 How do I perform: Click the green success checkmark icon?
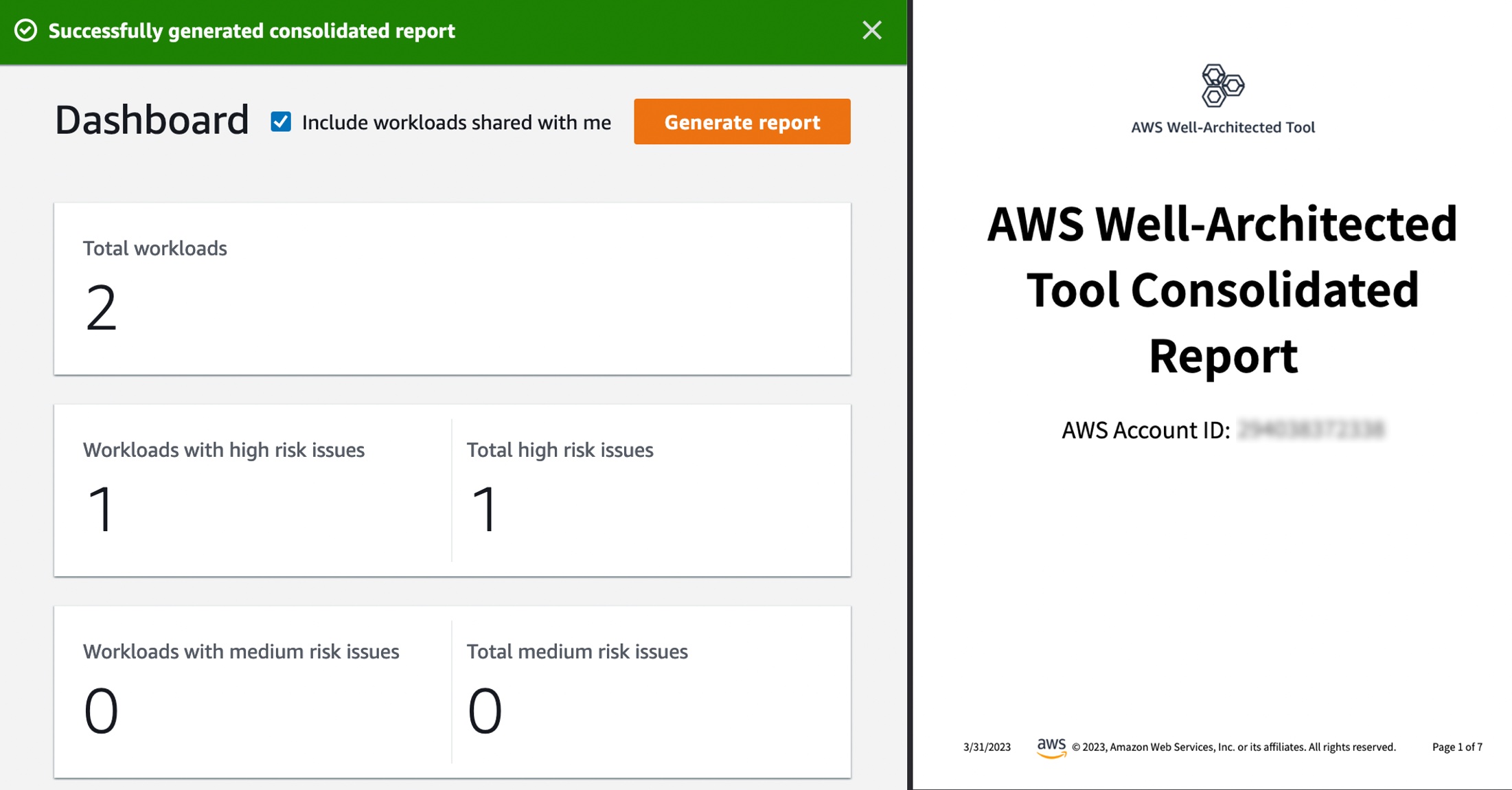click(x=26, y=30)
